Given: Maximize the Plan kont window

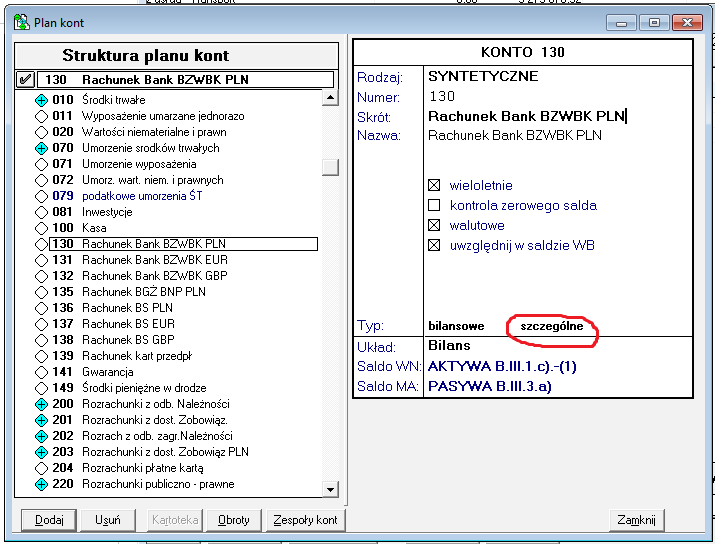Looking at the screenshot, I should pos(654,22).
